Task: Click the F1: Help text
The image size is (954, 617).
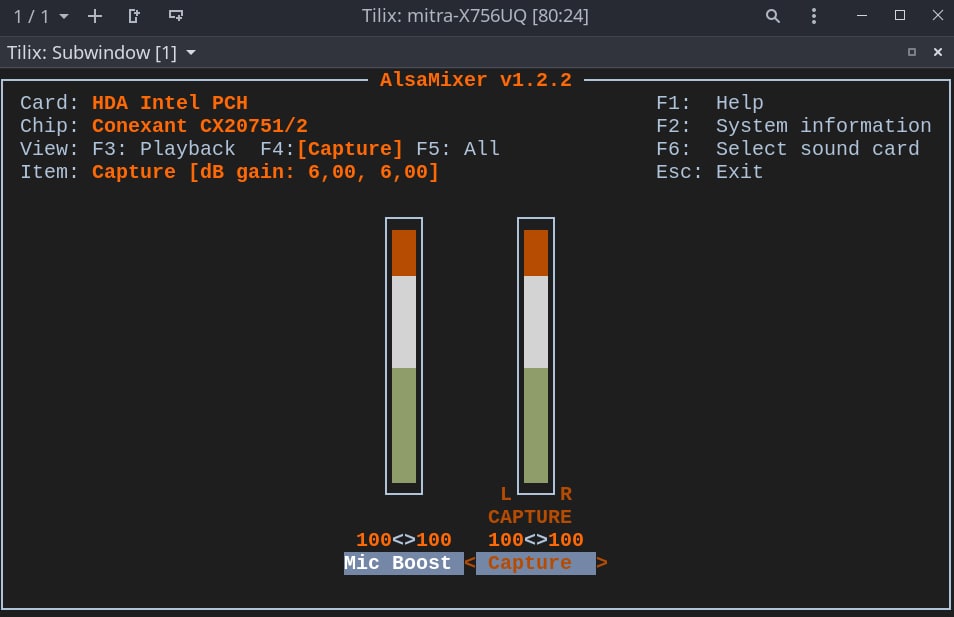Action: (x=709, y=103)
